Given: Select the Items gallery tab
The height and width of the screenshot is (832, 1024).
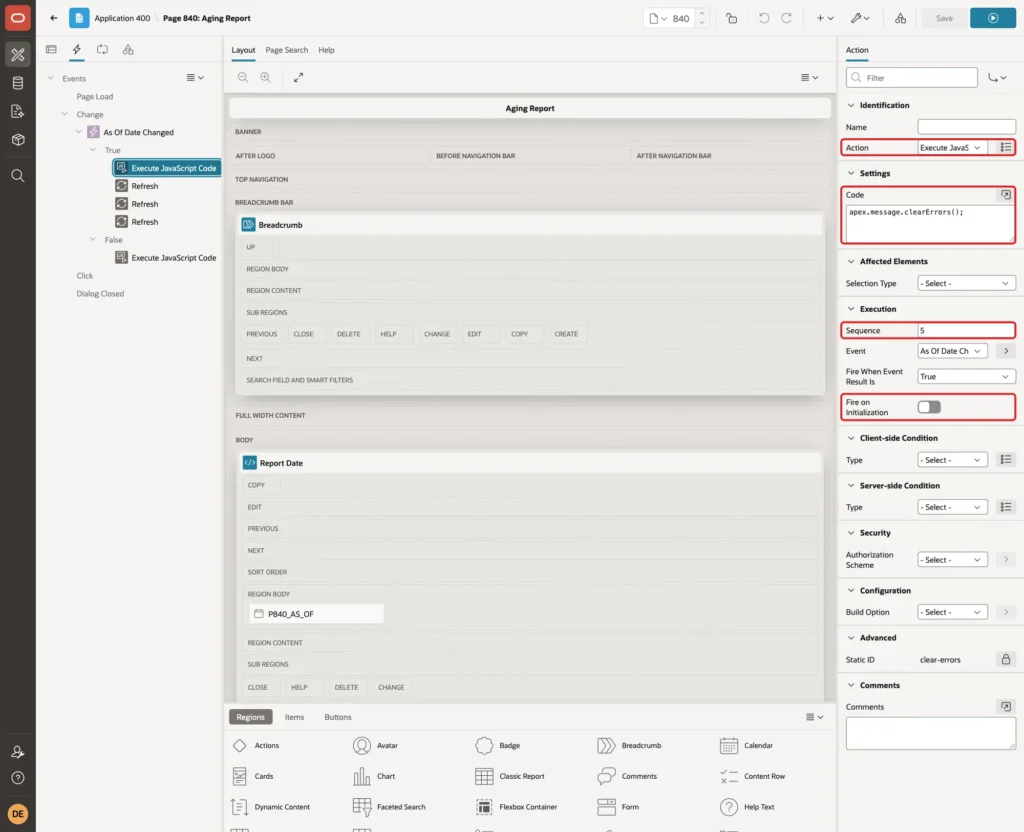Looking at the screenshot, I should 295,717.
